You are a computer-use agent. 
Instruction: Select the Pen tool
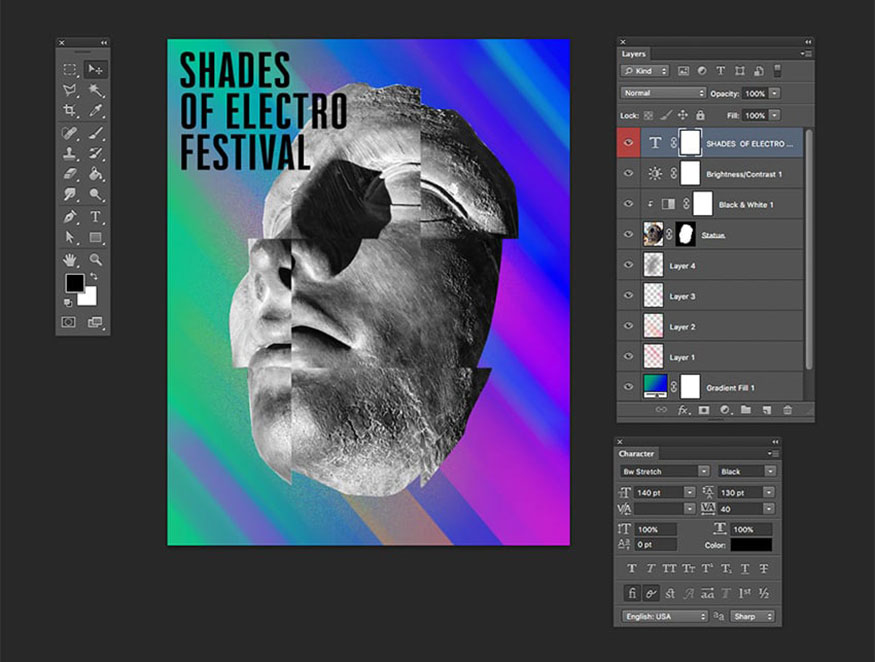[x=70, y=217]
